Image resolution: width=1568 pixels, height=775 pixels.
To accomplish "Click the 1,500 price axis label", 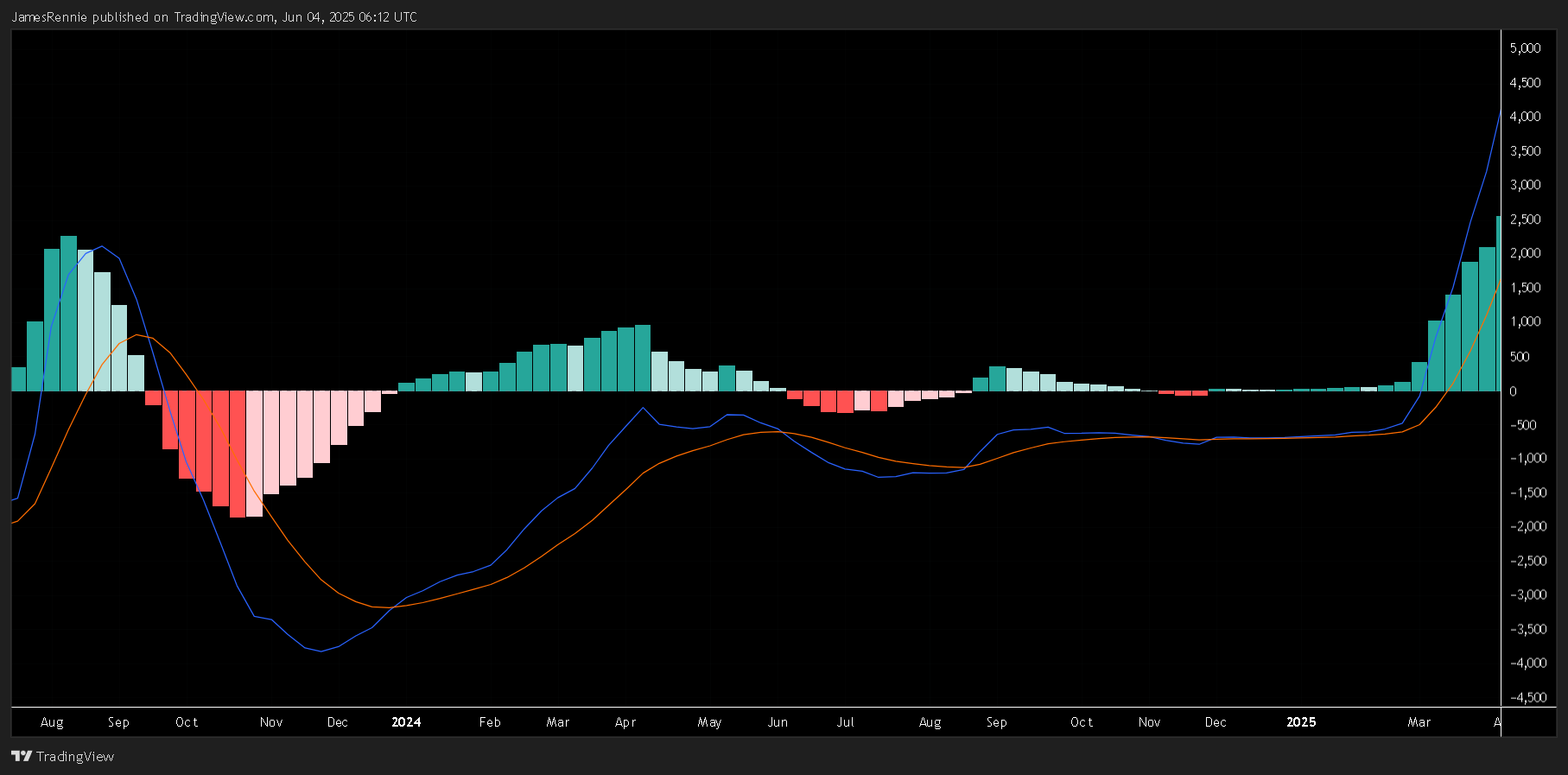I will tap(1525, 288).
